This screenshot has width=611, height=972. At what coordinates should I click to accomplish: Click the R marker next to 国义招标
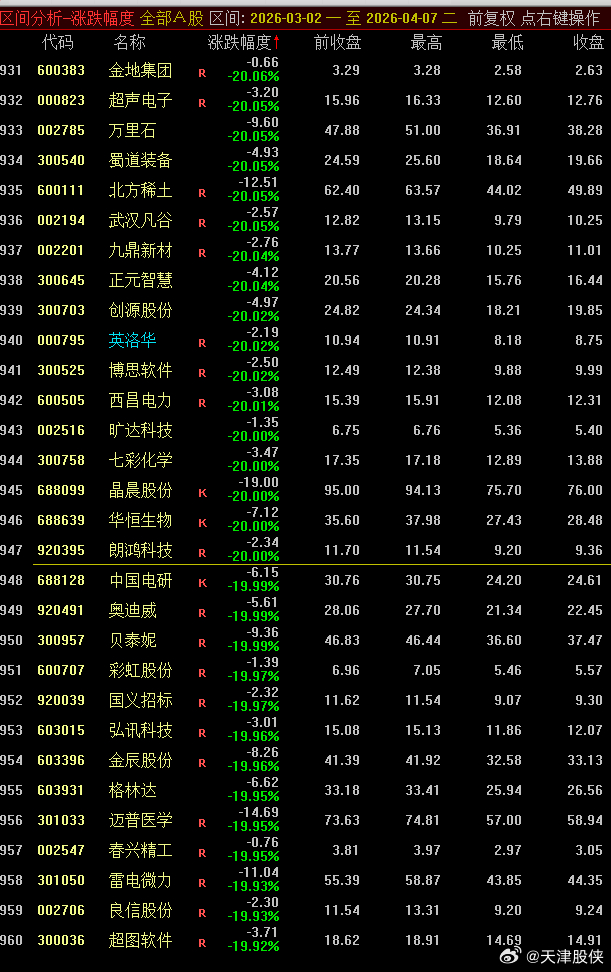coord(202,703)
